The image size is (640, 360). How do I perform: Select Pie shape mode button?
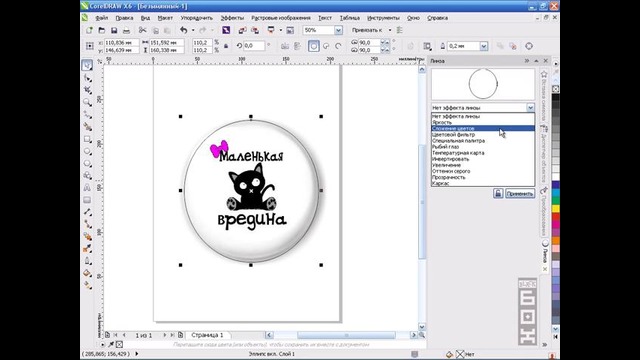click(x=326, y=46)
